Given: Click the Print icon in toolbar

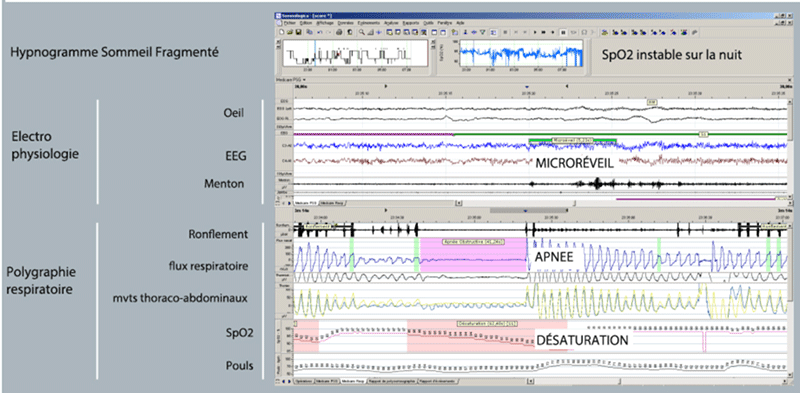Looking at the screenshot, I should click(339, 32).
